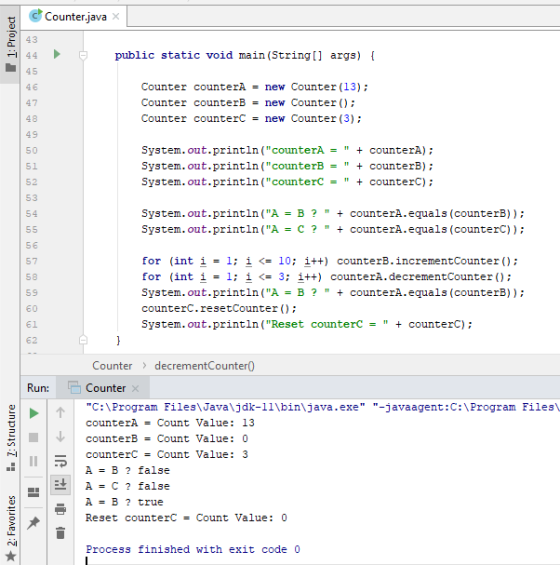Click Counter breadcrumb
Viewport: 560px width, 565px height.
(112, 366)
